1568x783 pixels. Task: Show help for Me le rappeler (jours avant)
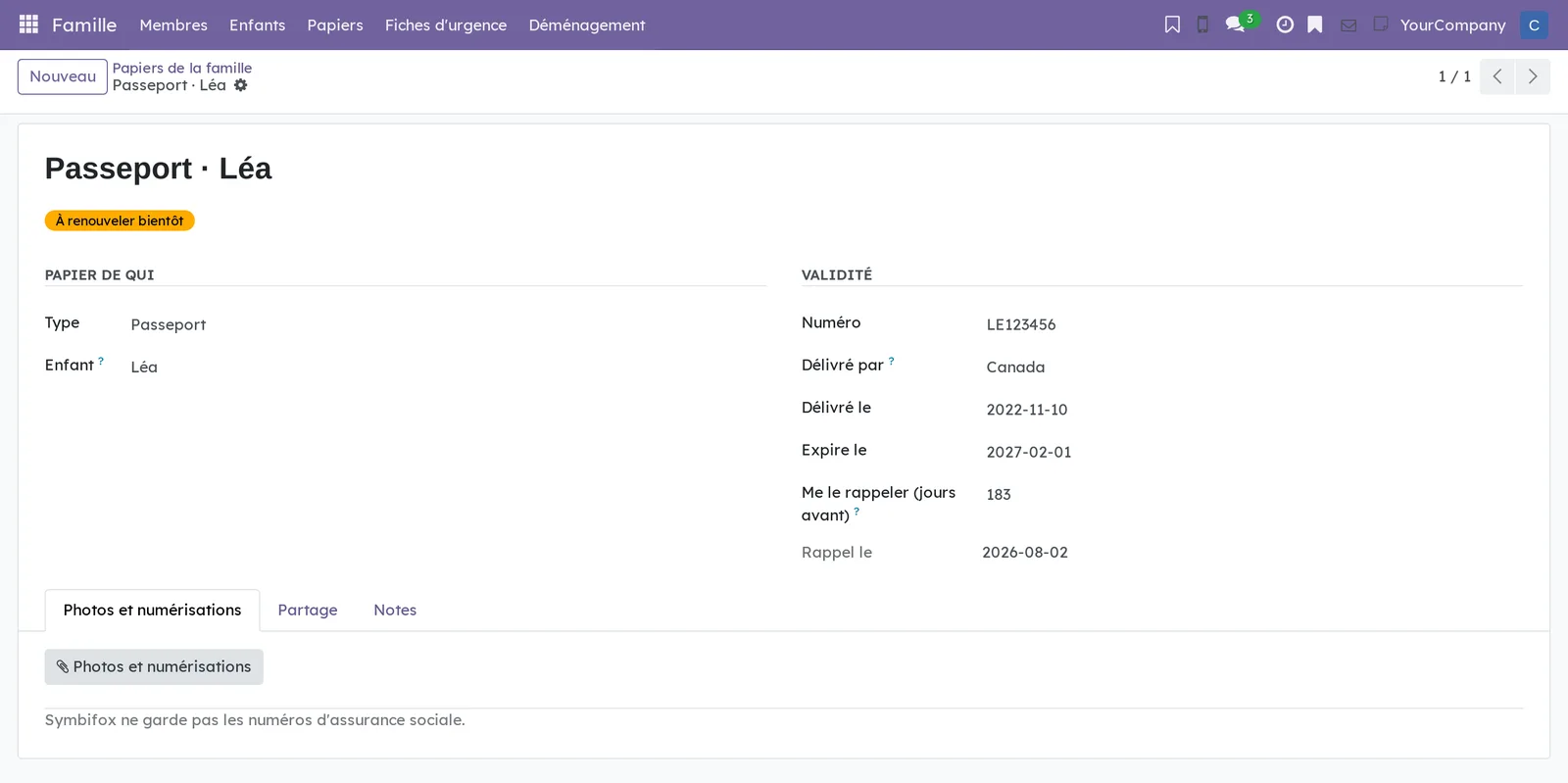click(x=857, y=512)
